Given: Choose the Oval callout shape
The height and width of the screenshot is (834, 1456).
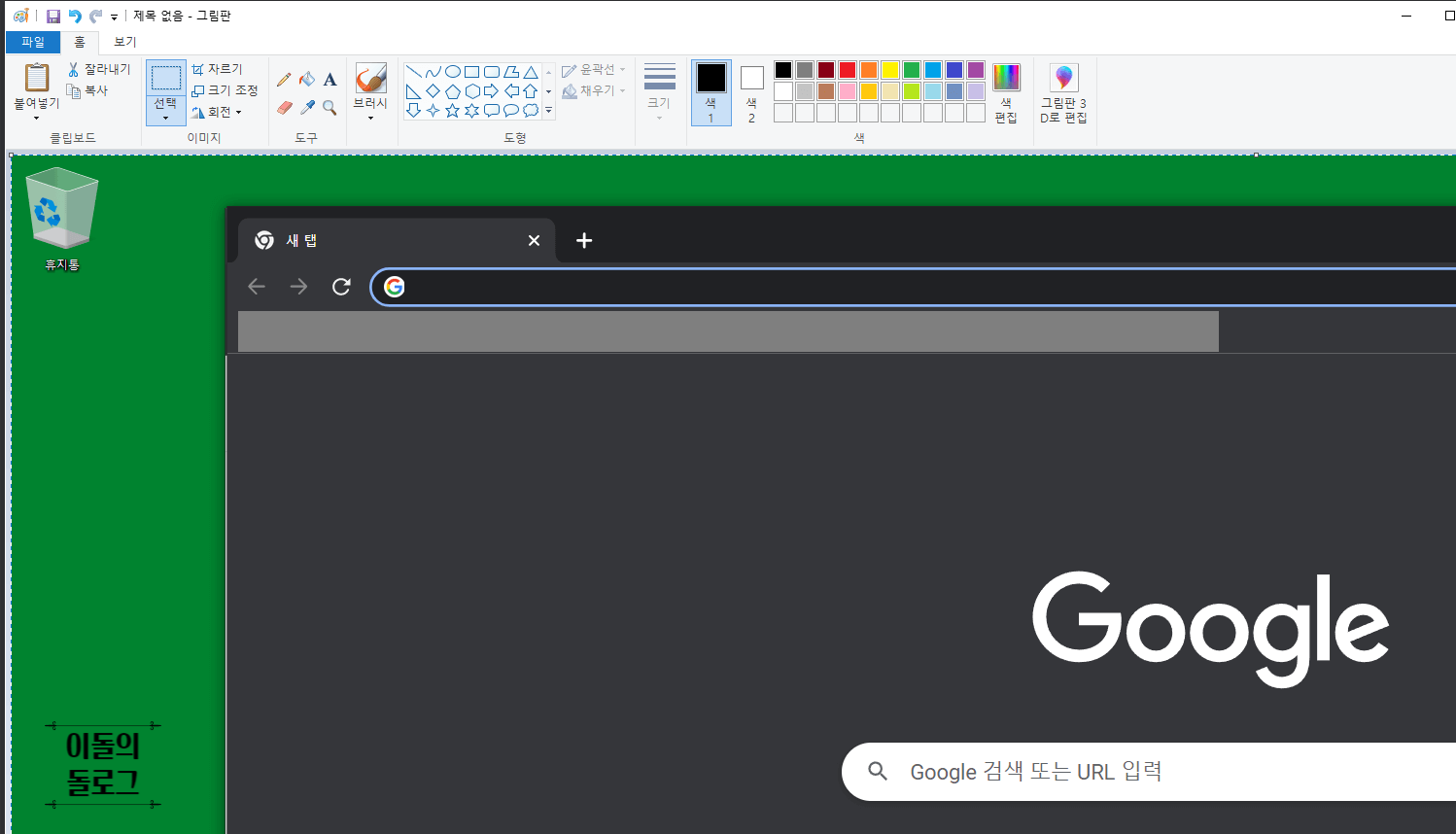Looking at the screenshot, I should tap(511, 111).
